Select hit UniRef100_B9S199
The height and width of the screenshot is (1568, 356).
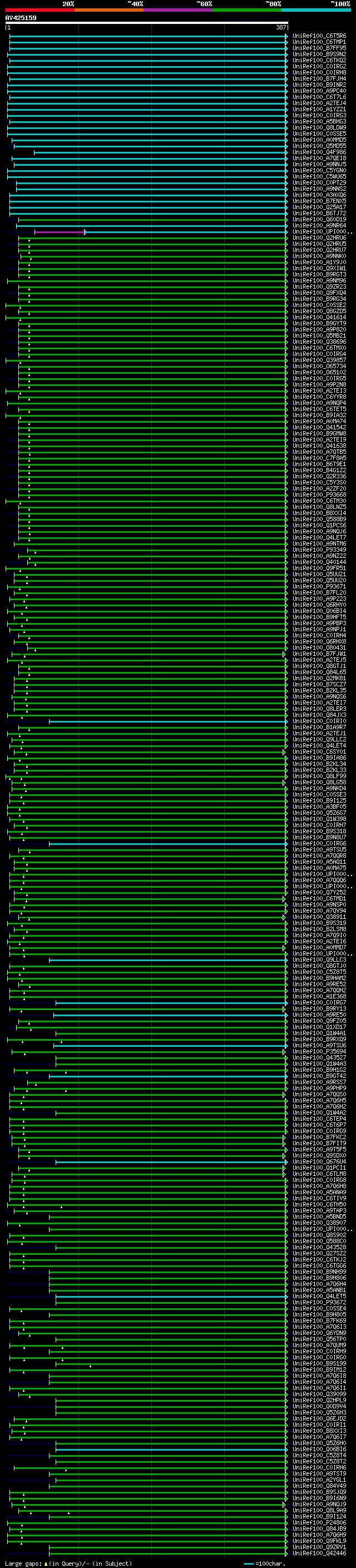[x=319, y=1363]
